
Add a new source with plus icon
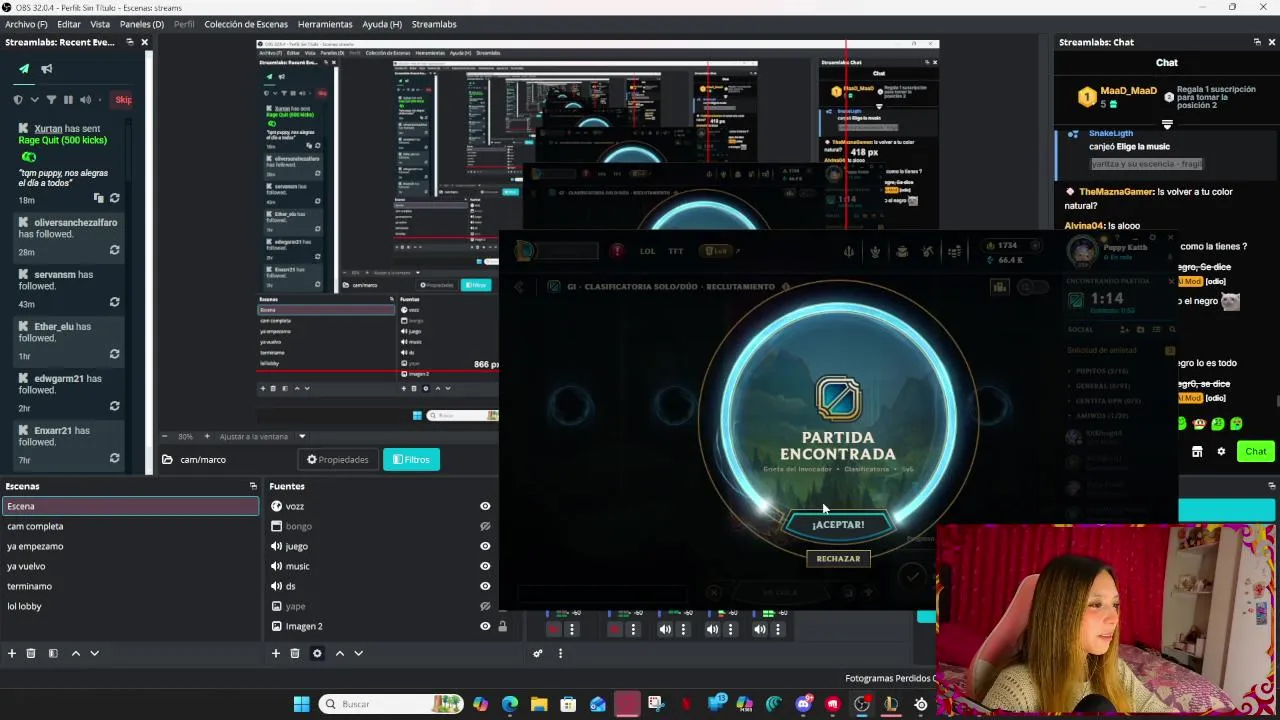tap(276, 653)
